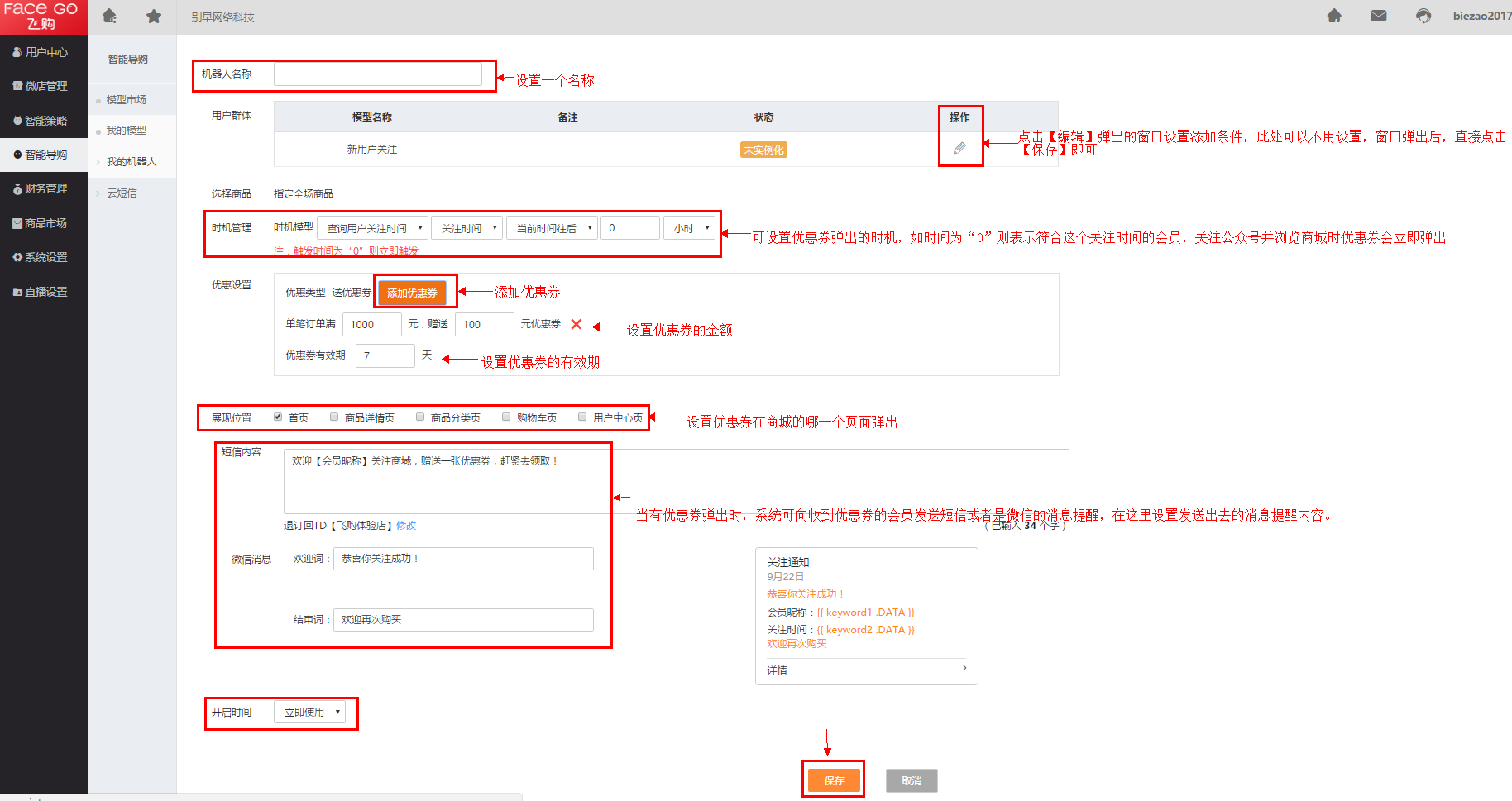Click the star favorites icon

click(154, 17)
